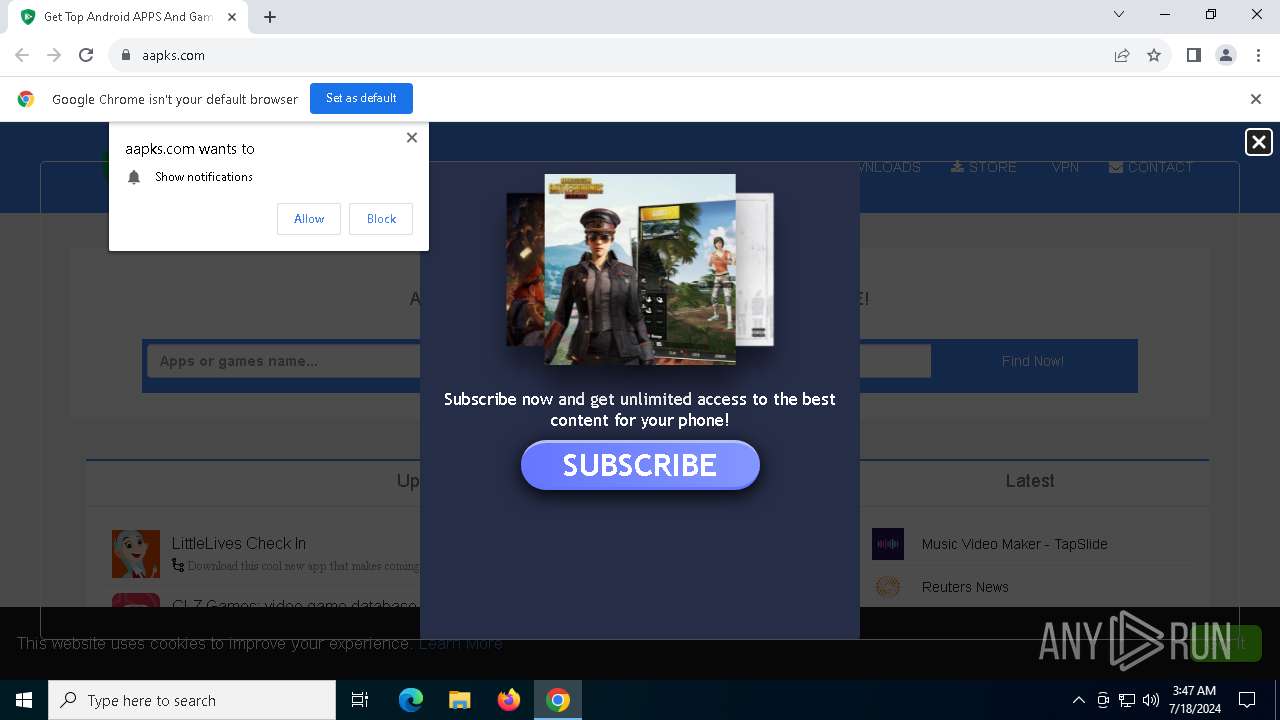This screenshot has width=1280, height=720.
Task: Click the volume speaker tray icon
Action: [1151, 700]
